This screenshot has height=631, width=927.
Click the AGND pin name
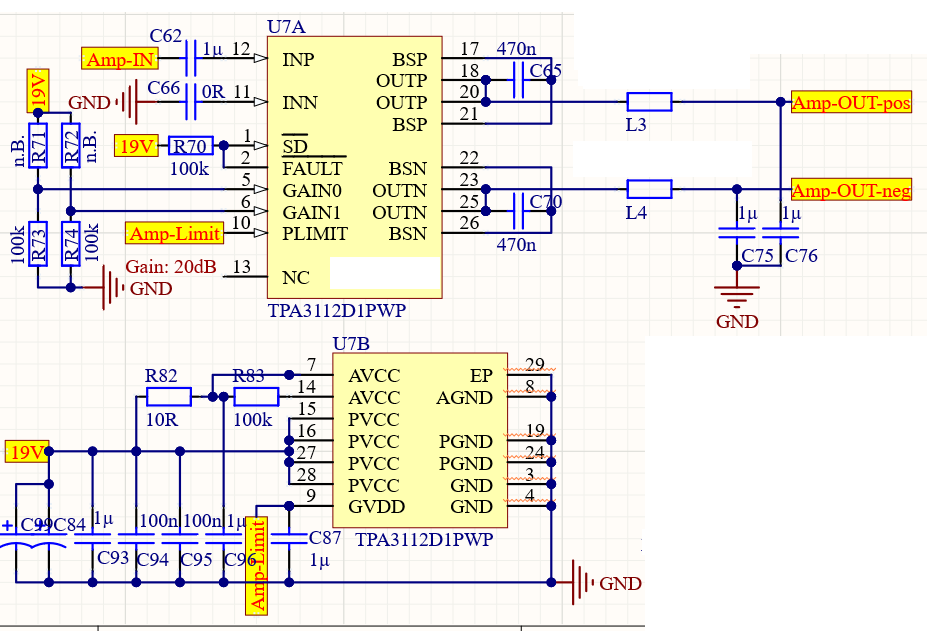point(464,397)
